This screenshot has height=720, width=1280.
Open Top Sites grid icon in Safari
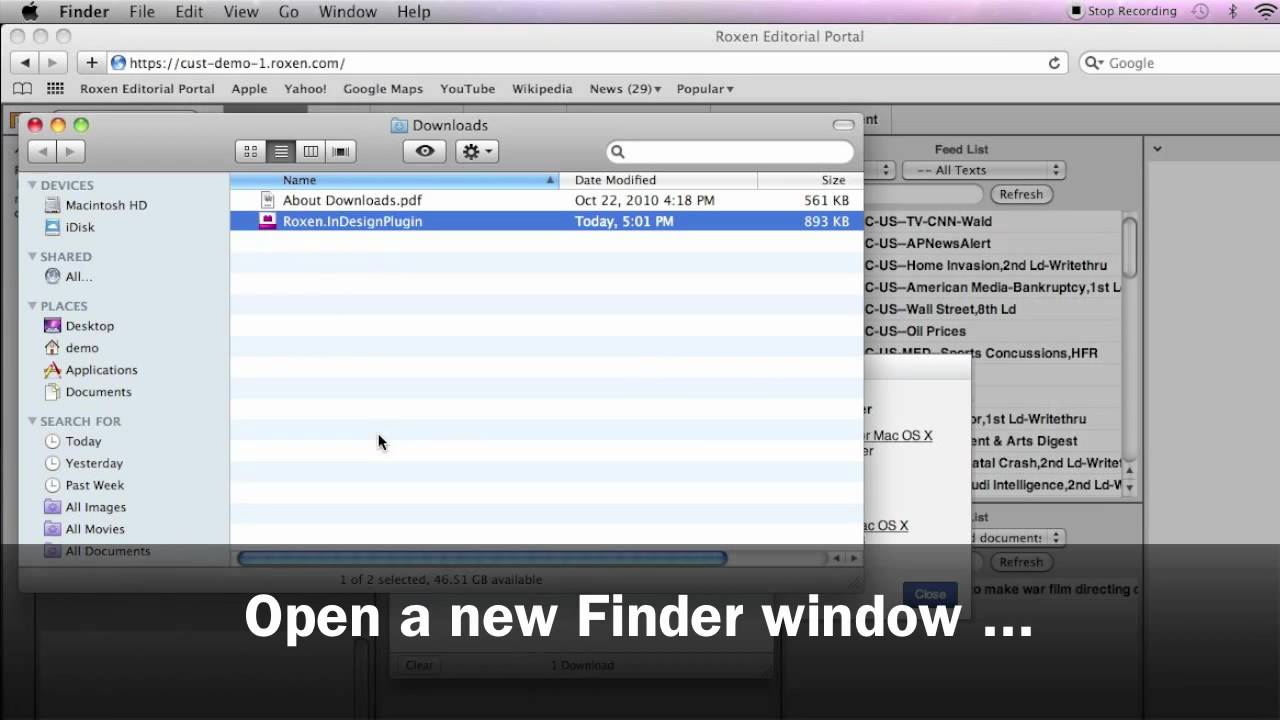tap(55, 89)
